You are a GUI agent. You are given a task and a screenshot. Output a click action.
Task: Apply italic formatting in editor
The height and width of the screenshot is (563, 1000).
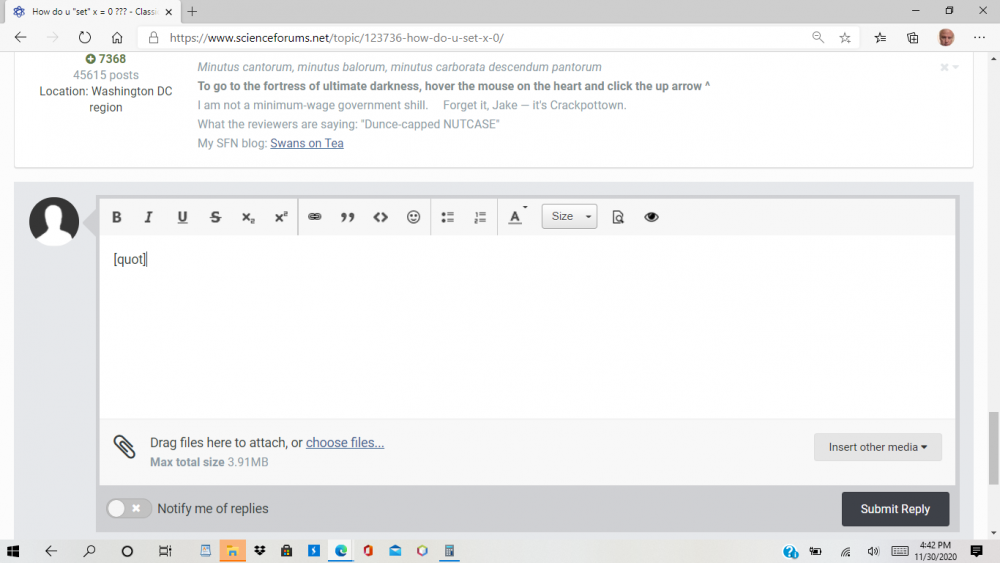[x=149, y=217]
